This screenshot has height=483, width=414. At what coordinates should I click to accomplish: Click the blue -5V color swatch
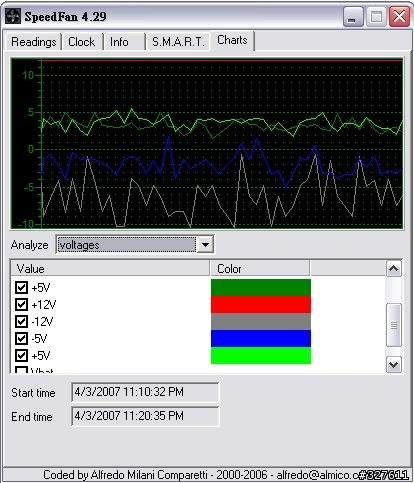tap(261, 339)
